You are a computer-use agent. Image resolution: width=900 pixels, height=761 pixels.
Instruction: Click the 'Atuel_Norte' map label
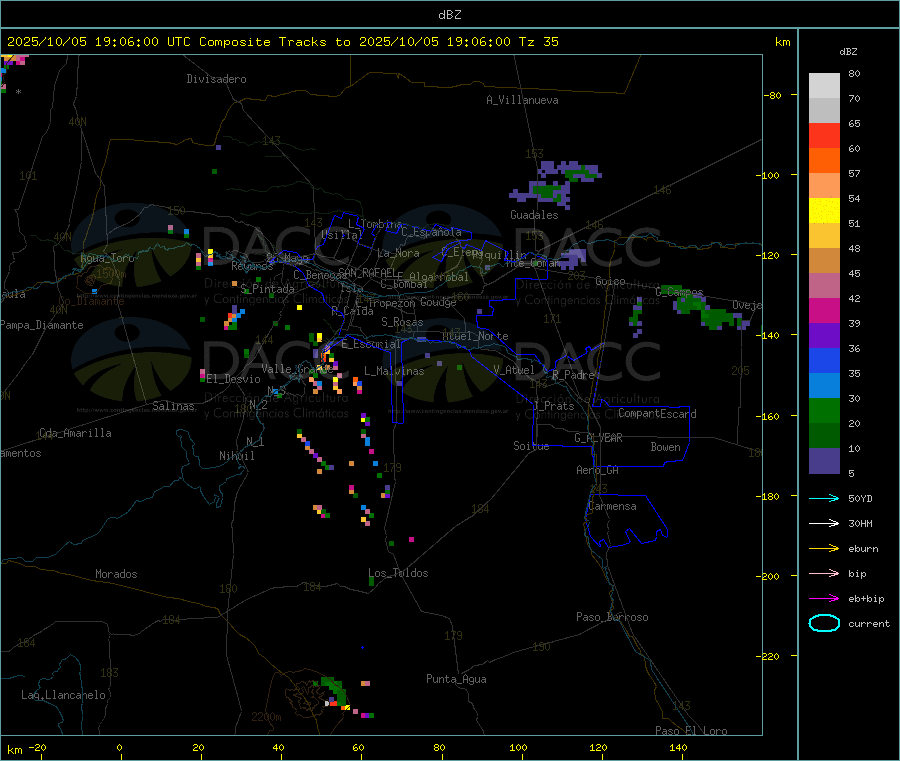pos(475,336)
